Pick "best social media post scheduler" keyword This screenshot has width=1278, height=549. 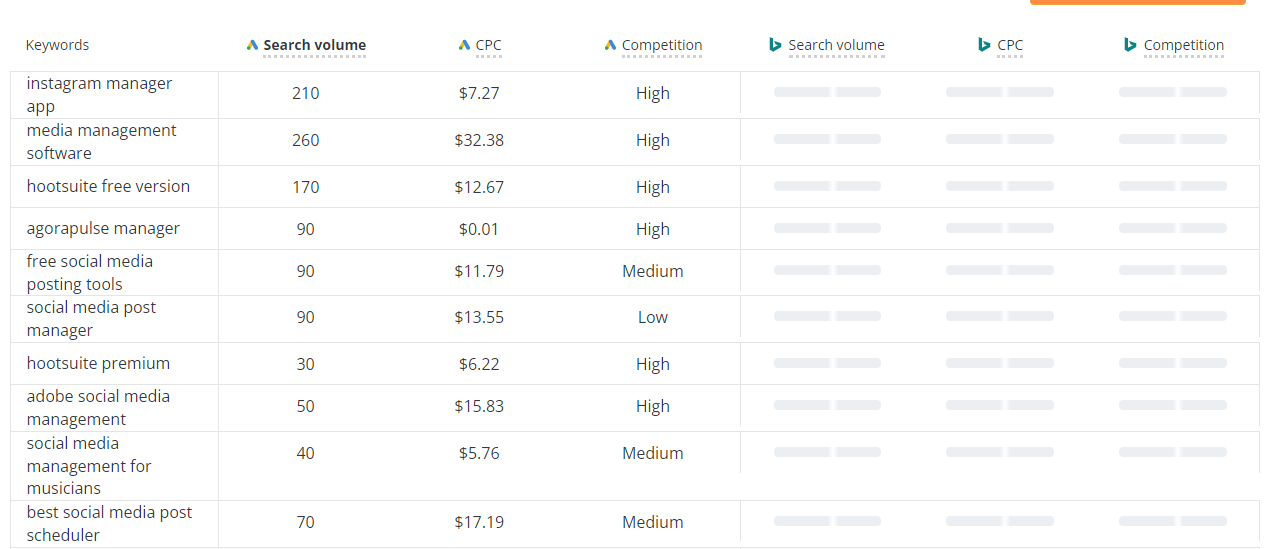[109, 524]
